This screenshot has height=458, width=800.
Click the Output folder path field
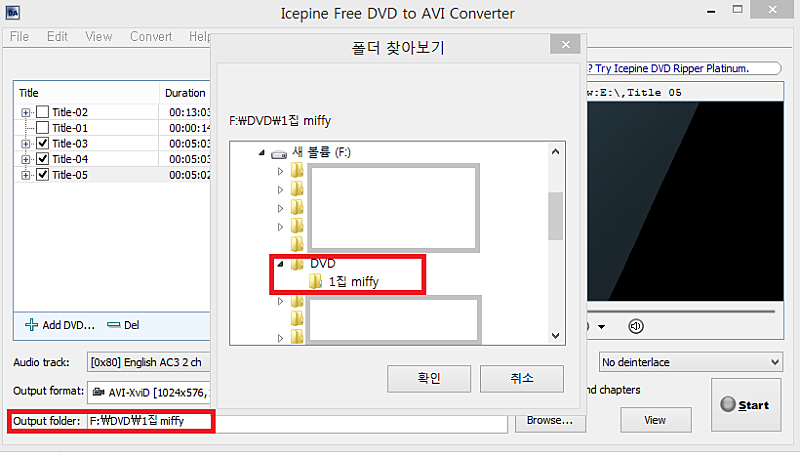[298, 421]
